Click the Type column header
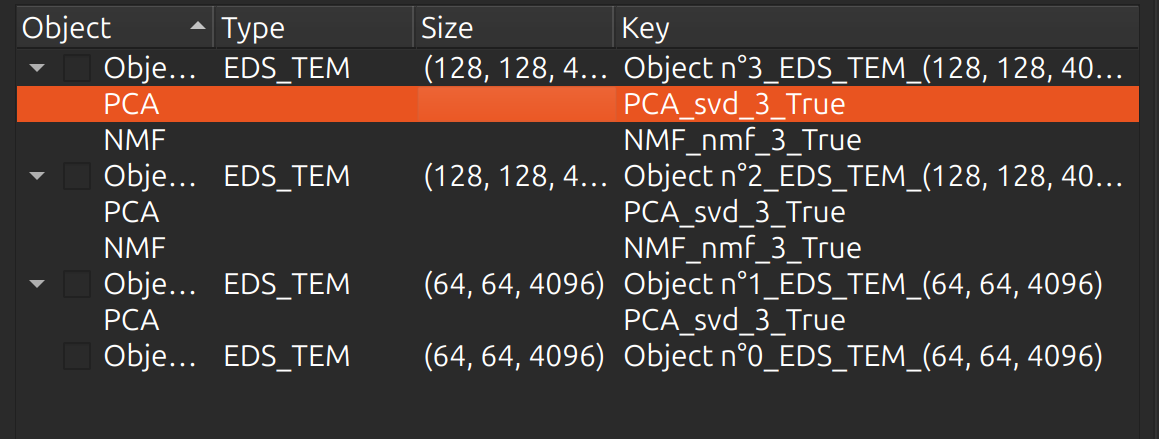 tap(315, 28)
